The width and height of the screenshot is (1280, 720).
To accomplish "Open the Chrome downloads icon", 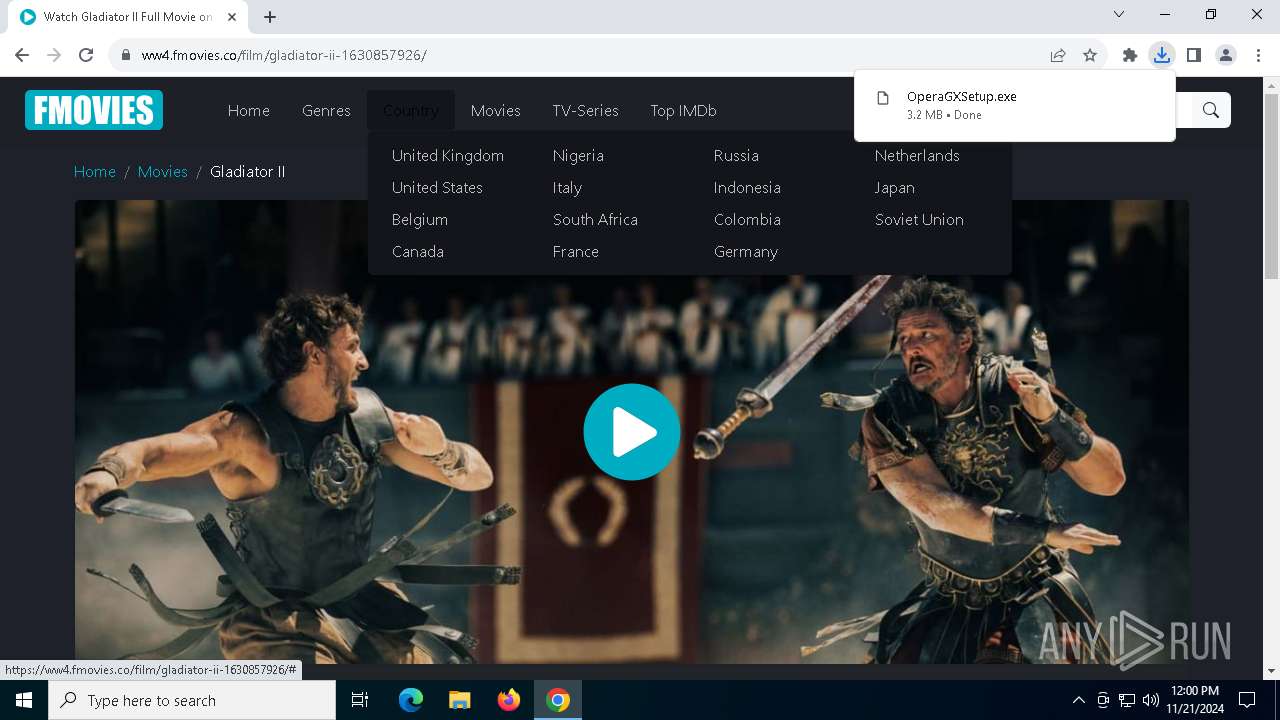I will [x=1162, y=55].
